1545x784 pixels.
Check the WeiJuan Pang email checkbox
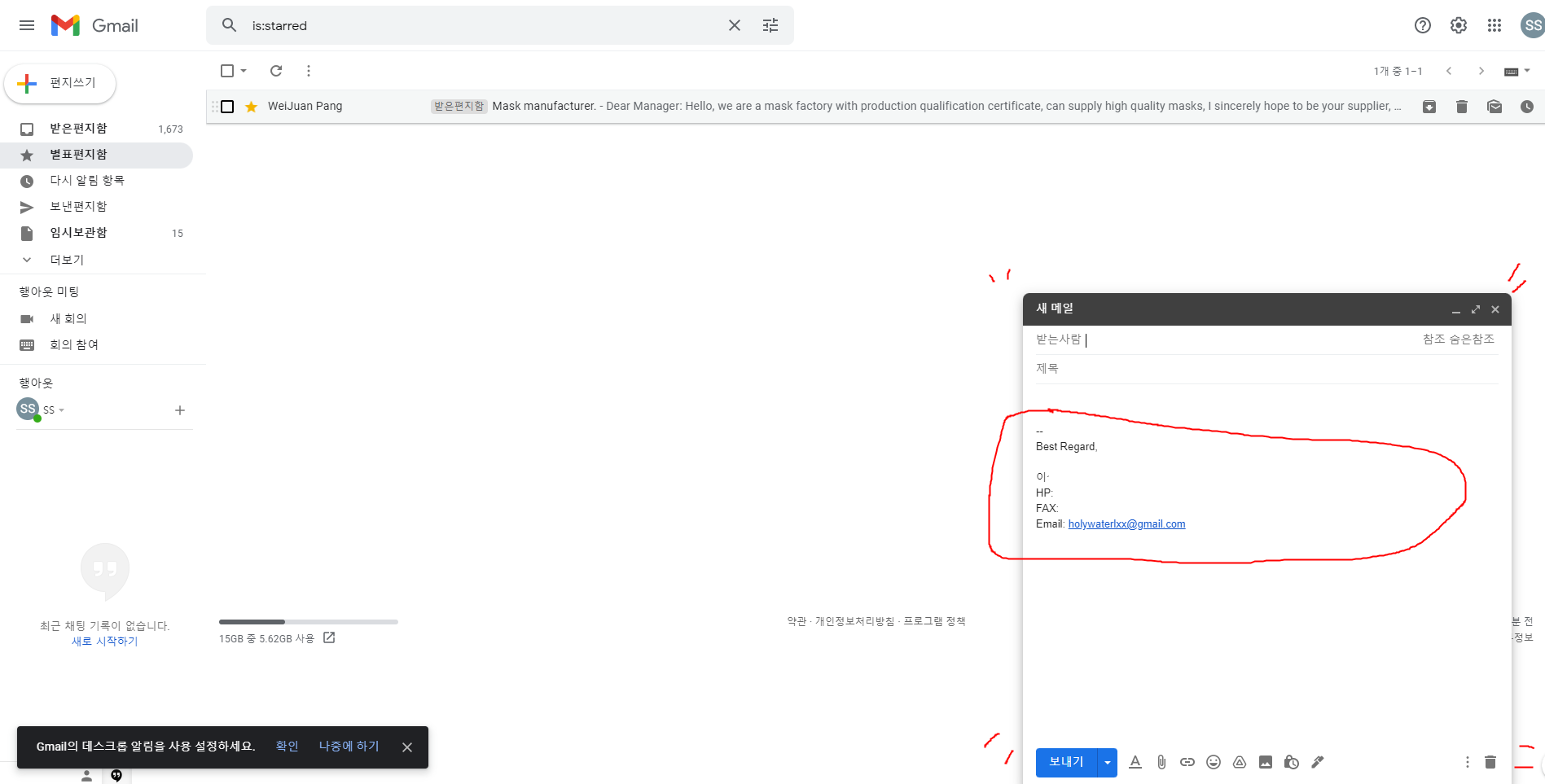227,107
